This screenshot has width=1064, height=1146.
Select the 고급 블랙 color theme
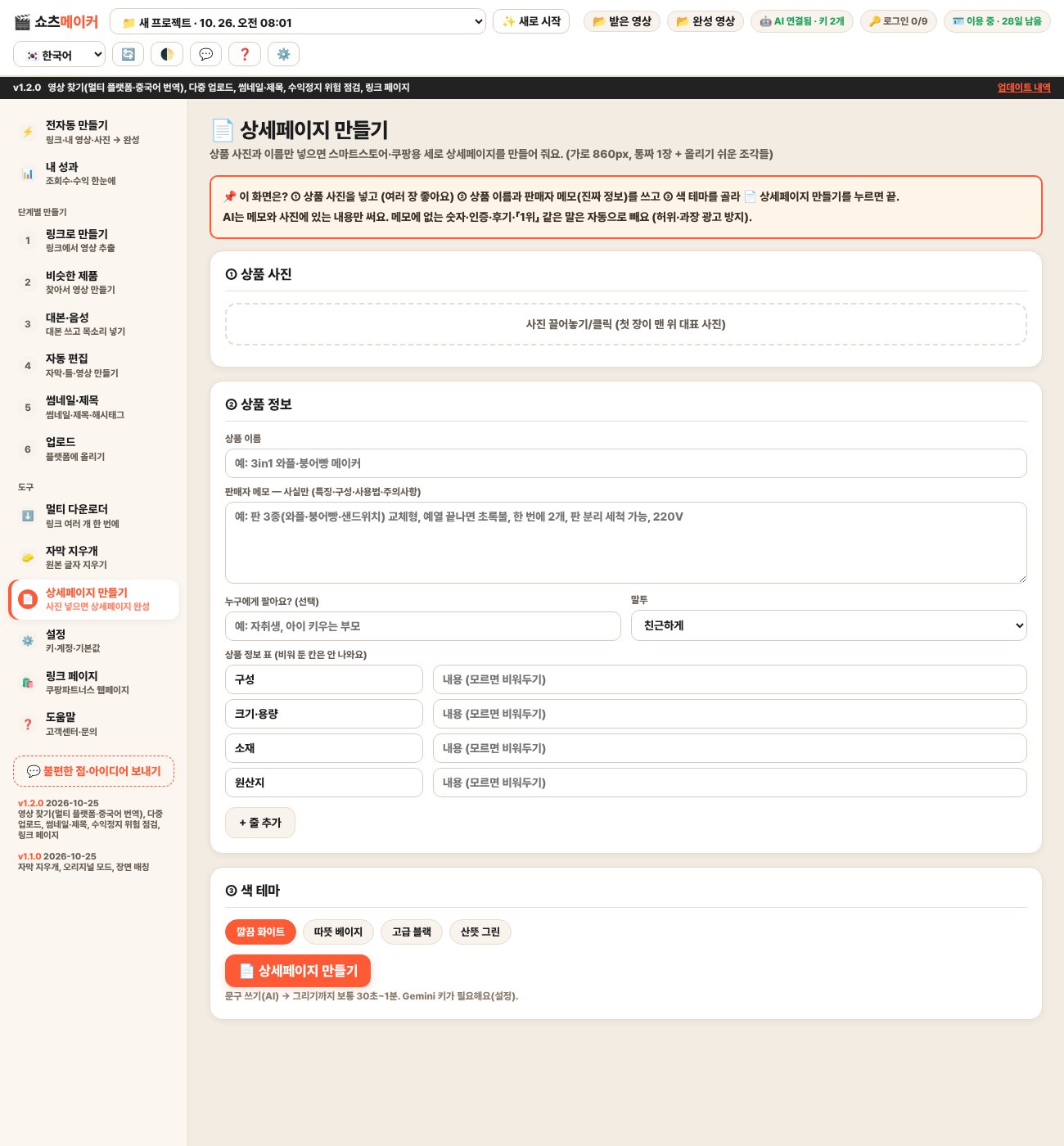point(412,932)
